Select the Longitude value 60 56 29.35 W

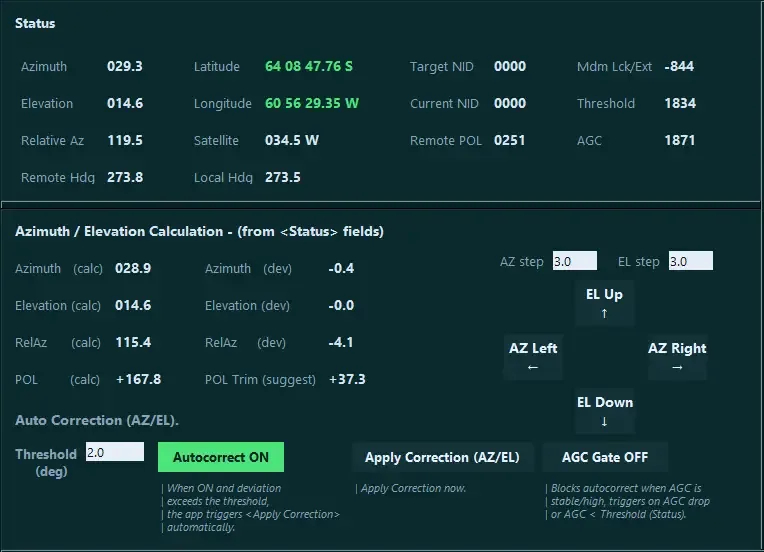click(x=312, y=103)
